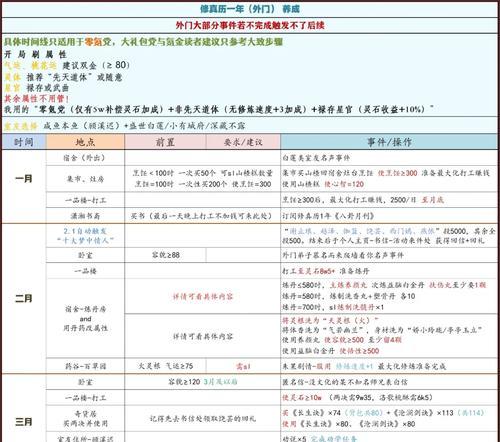This screenshot has height=442, width=500.
Task: Select the red text "其余属性不用管!"
Action: tap(36, 99)
